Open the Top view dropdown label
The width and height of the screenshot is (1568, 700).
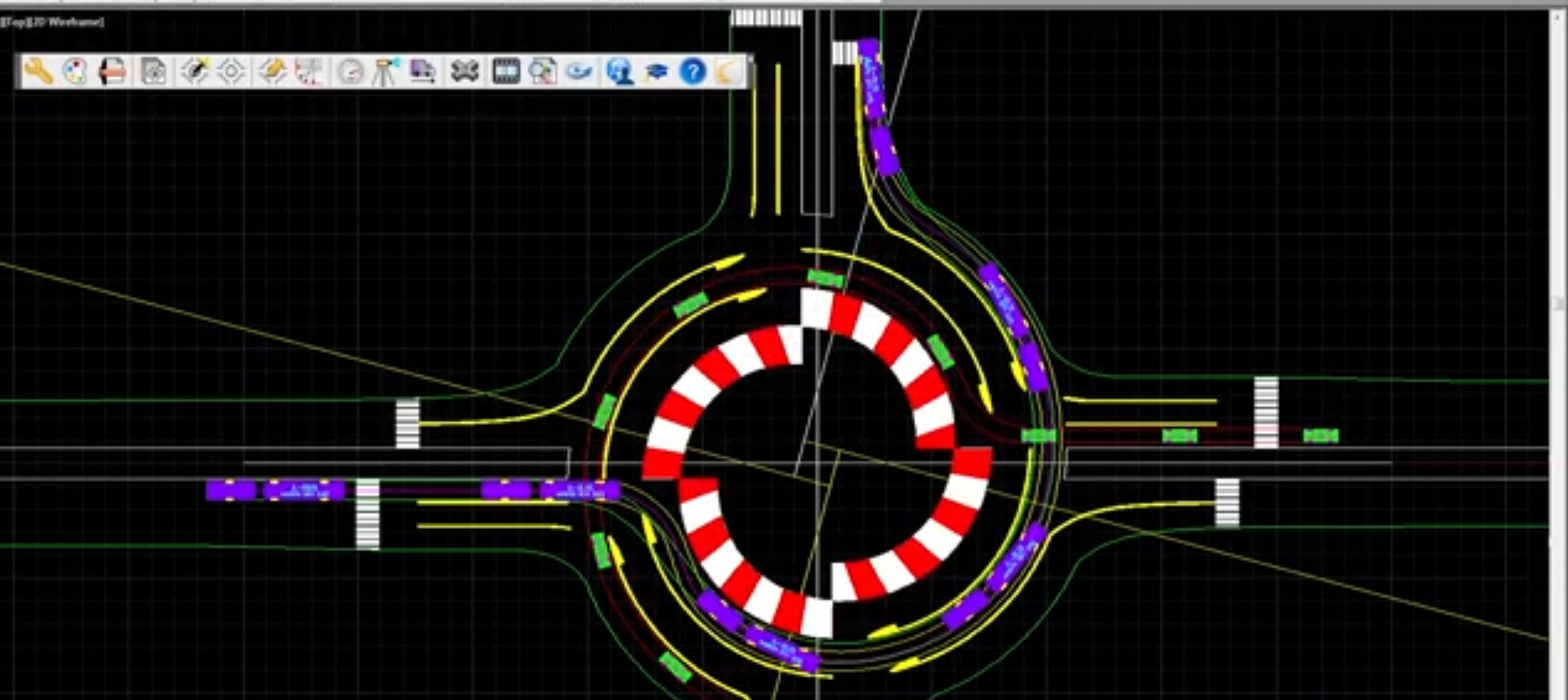17,21
